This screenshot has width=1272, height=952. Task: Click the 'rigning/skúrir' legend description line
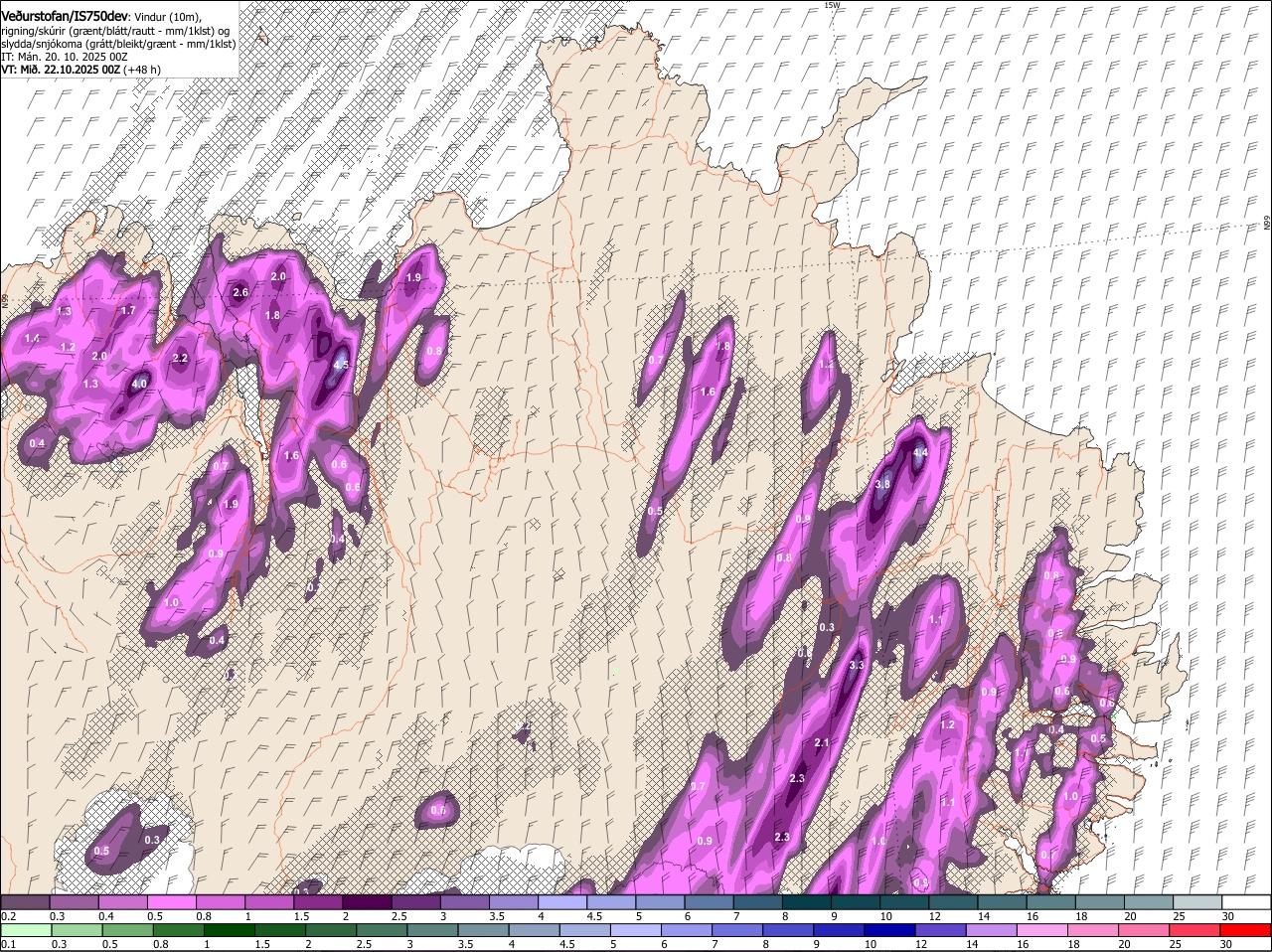coord(115,32)
